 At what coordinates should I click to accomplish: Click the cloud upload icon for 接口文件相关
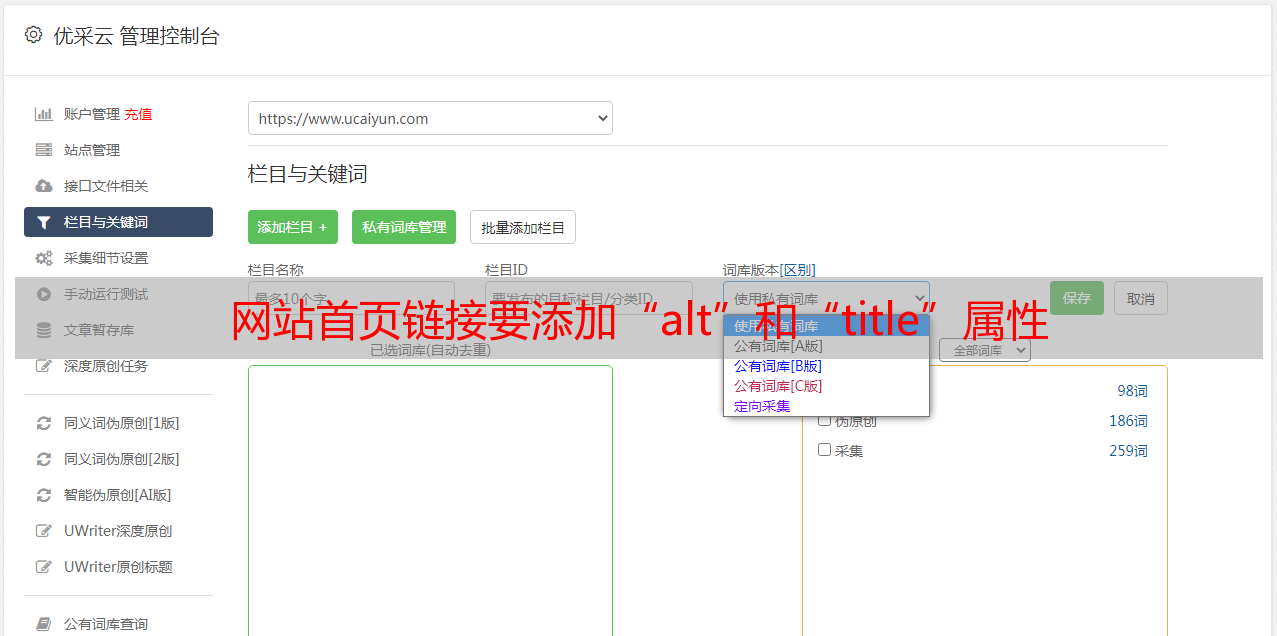tap(44, 186)
